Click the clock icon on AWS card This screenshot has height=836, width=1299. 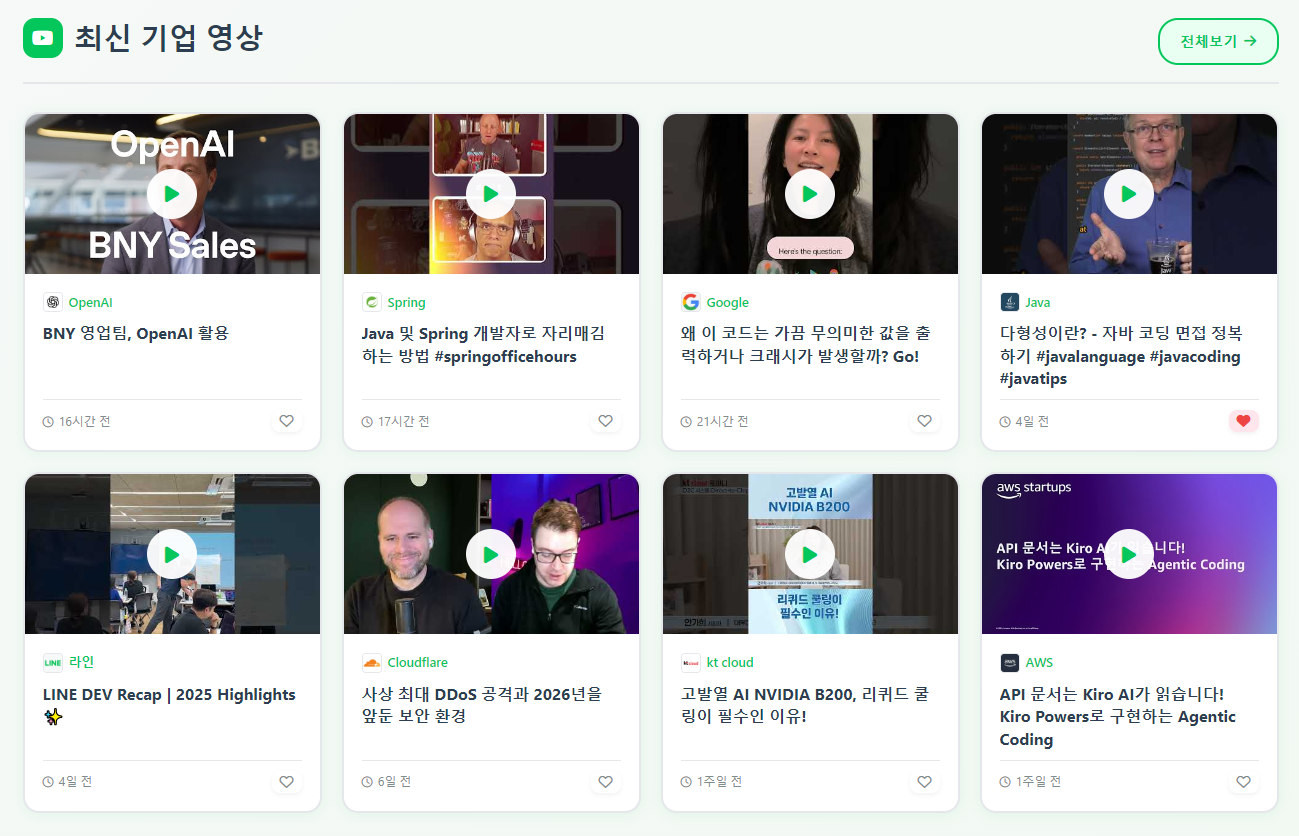pyautogui.click(x=1005, y=782)
